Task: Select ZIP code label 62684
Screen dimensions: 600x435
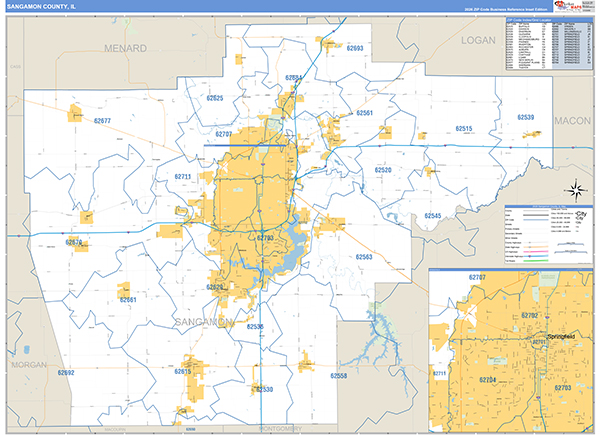Action: [x=293, y=78]
